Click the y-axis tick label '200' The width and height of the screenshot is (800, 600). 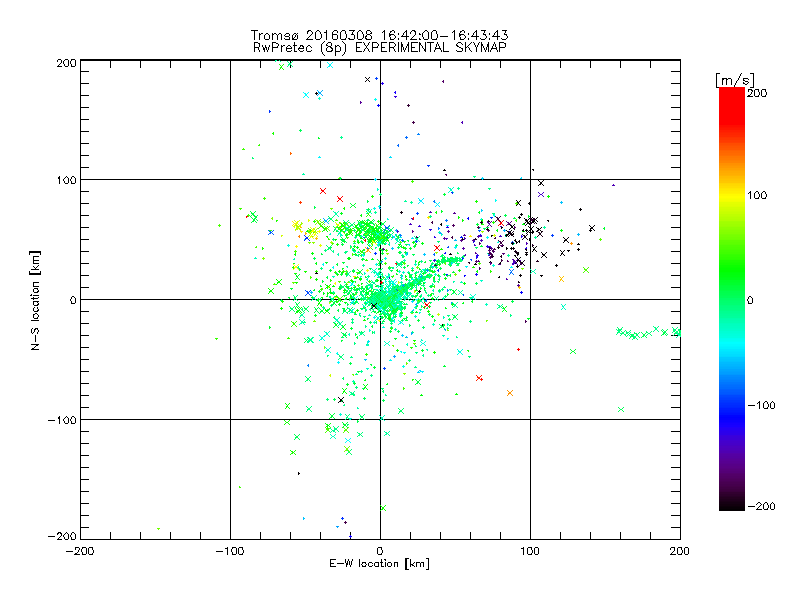(66, 63)
